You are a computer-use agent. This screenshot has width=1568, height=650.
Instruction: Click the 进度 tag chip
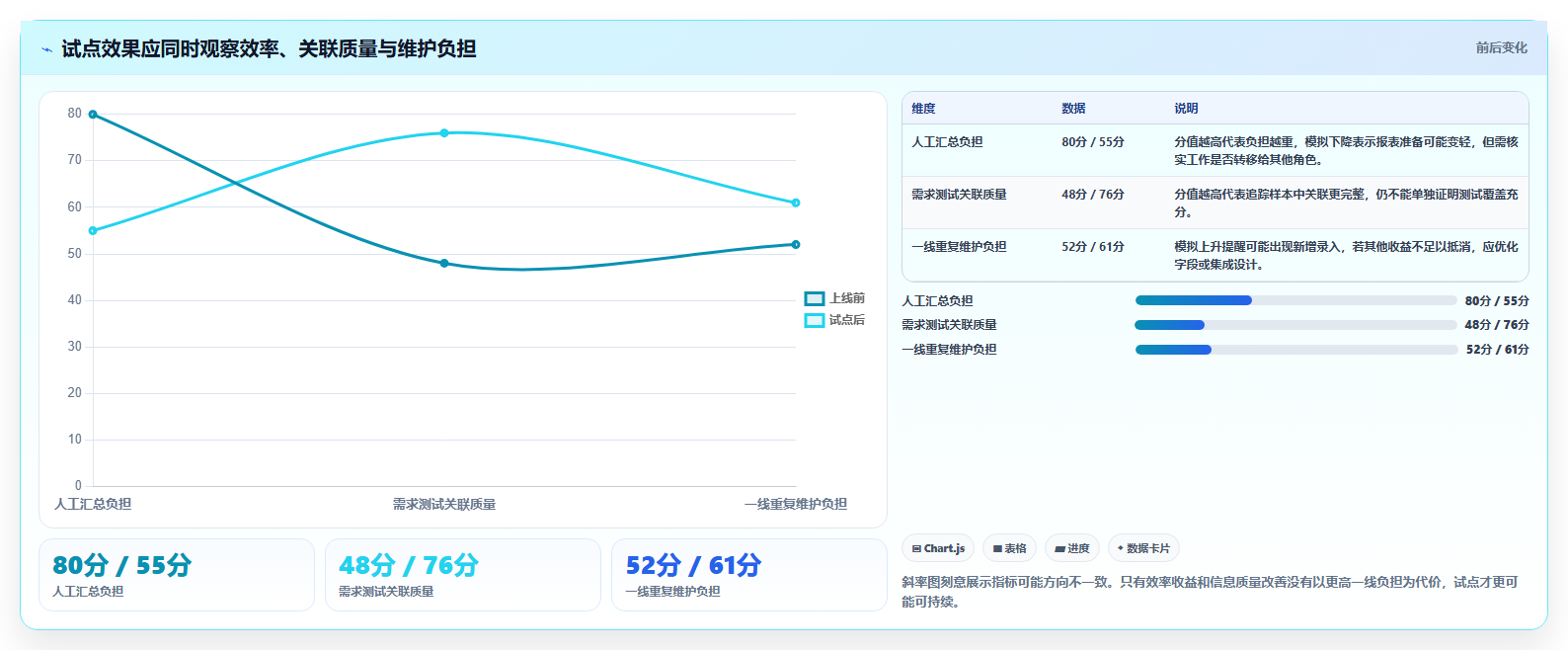pos(1072,548)
